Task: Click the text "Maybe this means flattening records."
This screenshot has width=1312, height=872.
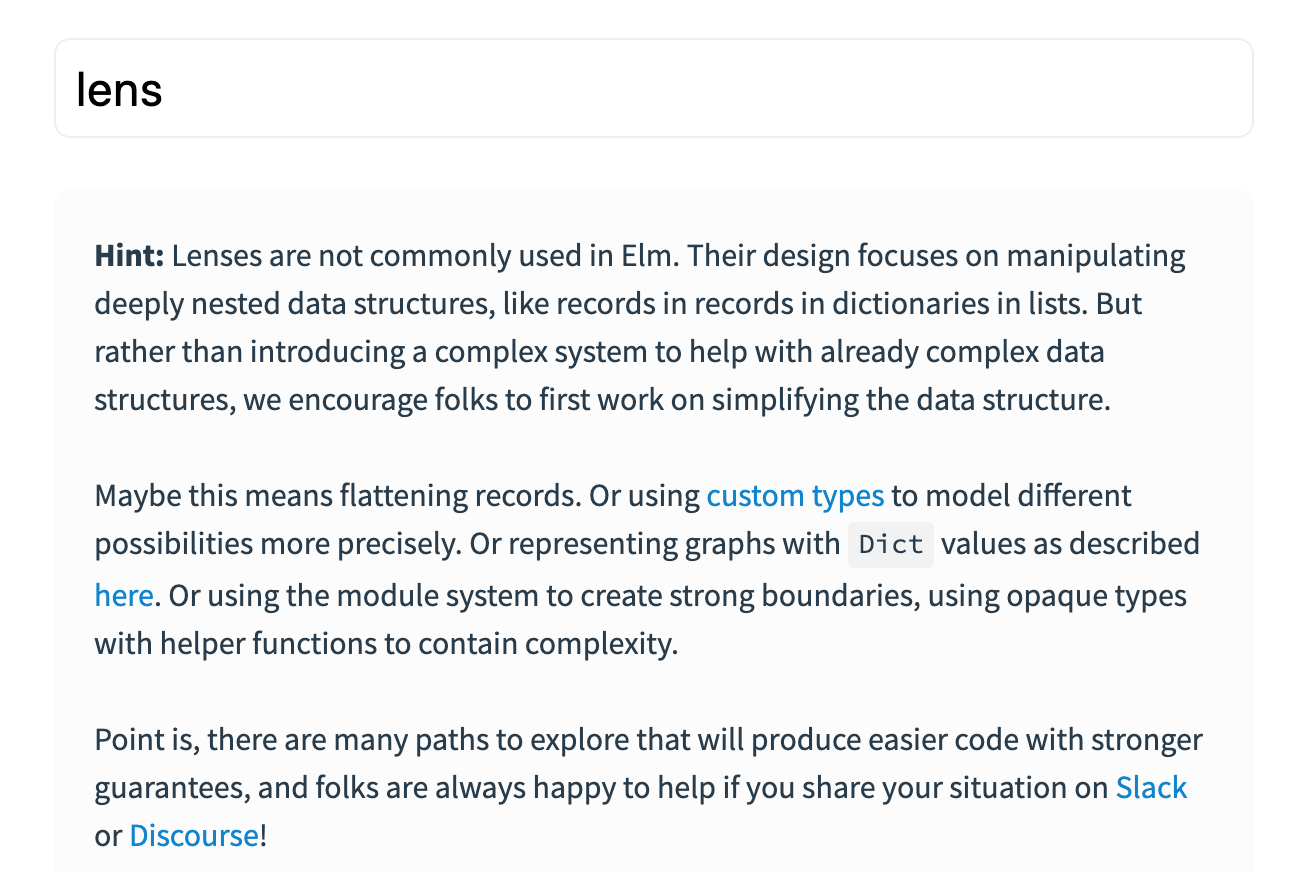Action: point(338,496)
